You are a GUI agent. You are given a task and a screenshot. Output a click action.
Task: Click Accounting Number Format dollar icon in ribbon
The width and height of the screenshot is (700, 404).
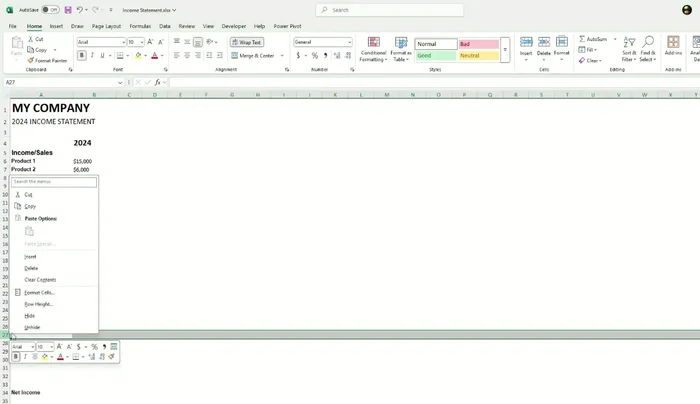coord(298,55)
